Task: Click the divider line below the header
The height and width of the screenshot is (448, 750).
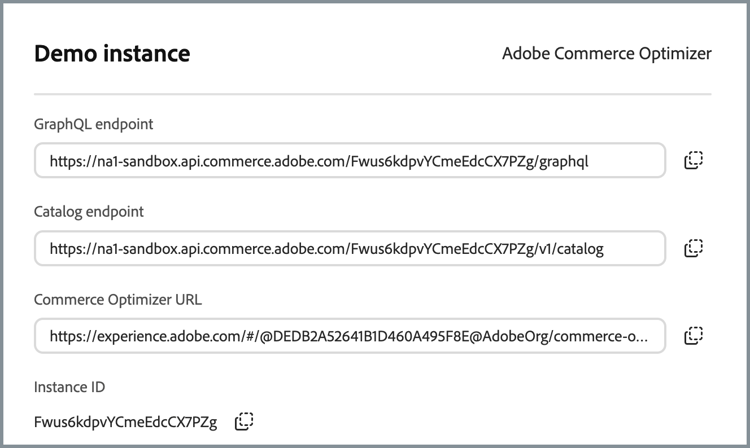Action: coord(372,94)
